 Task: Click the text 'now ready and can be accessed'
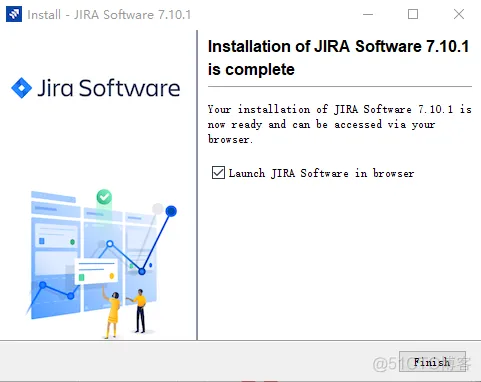pos(295,124)
